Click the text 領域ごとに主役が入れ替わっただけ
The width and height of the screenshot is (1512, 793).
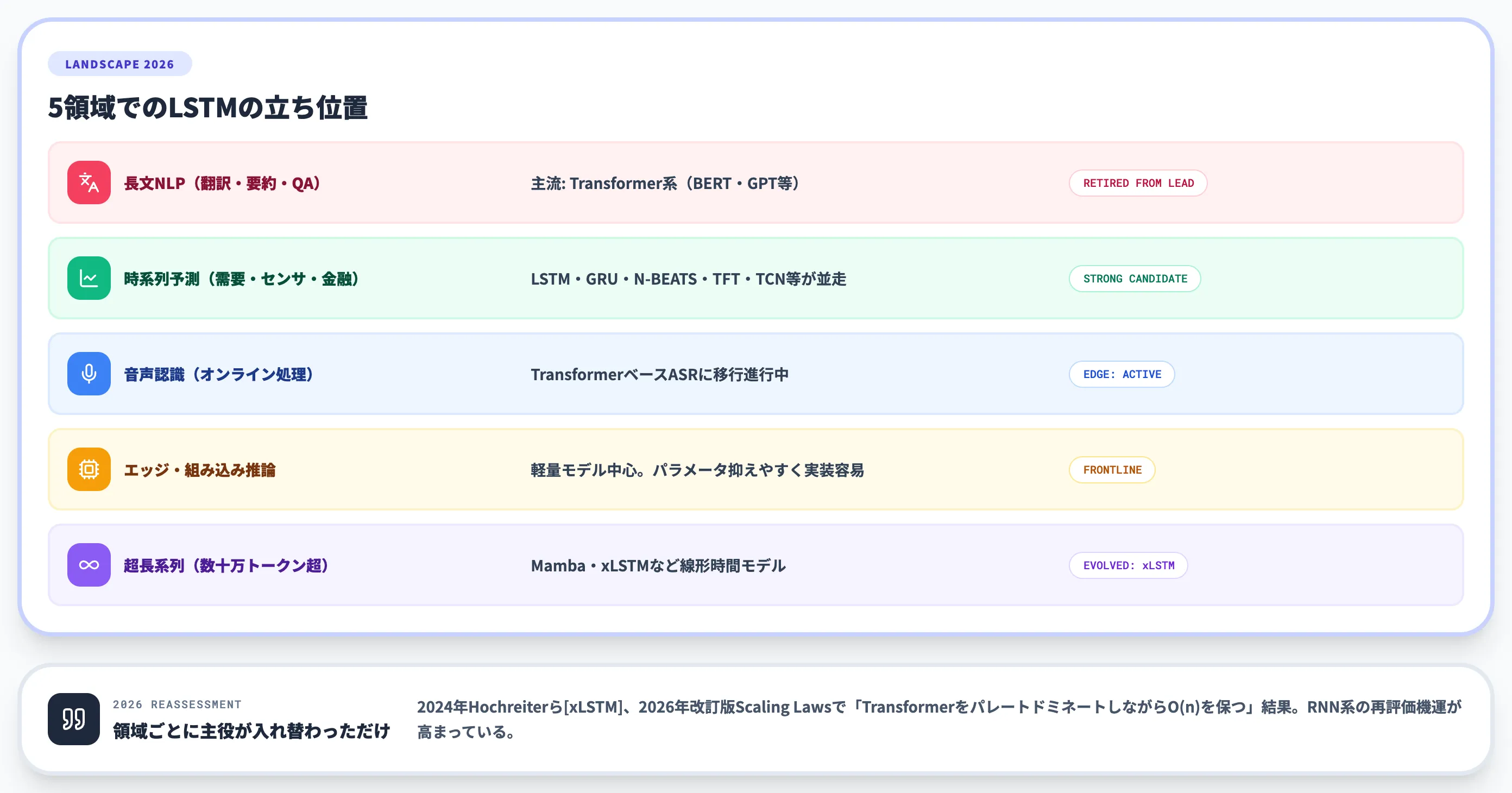point(251,732)
